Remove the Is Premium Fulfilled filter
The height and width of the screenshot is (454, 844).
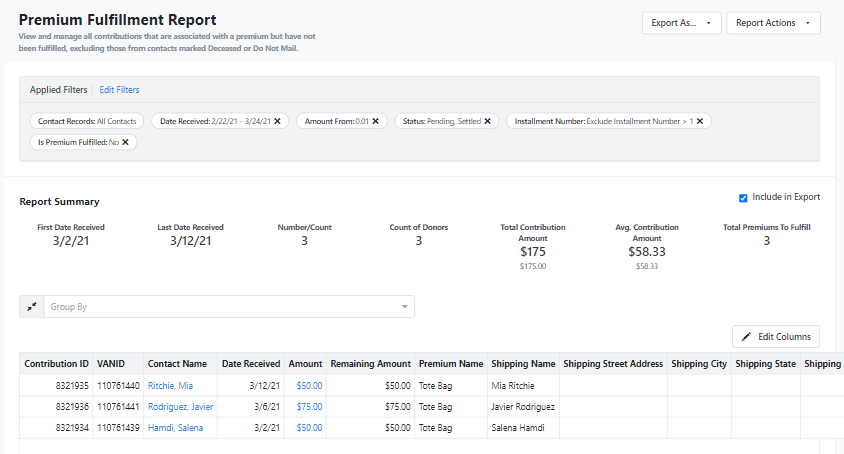click(125, 142)
